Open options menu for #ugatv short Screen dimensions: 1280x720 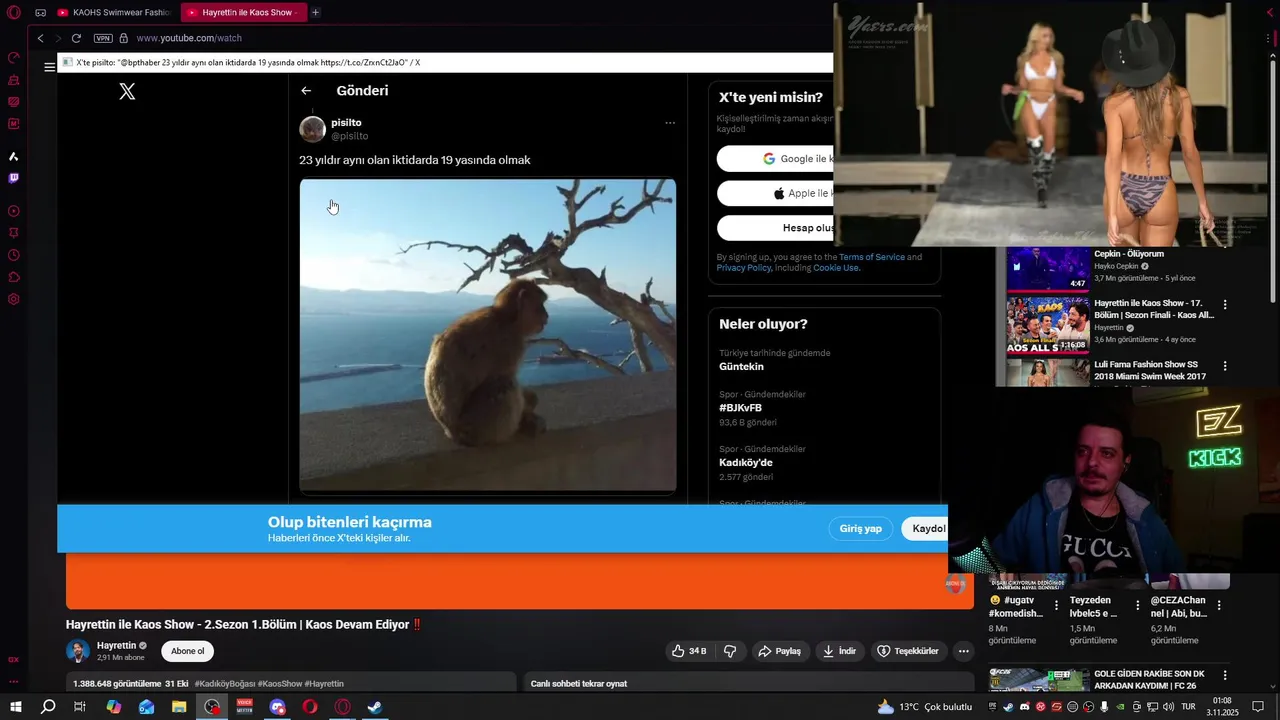point(1057,606)
